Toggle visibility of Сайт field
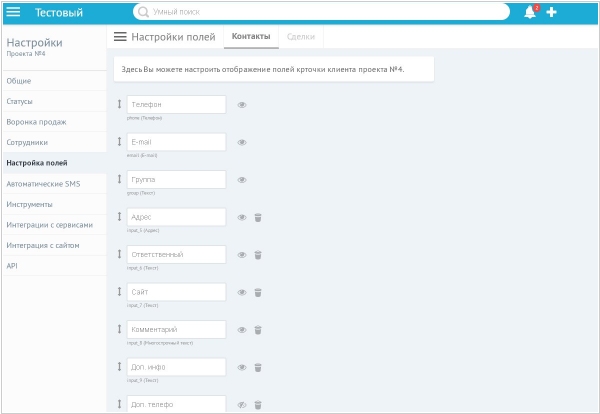This screenshot has width=600, height=414. click(x=242, y=292)
